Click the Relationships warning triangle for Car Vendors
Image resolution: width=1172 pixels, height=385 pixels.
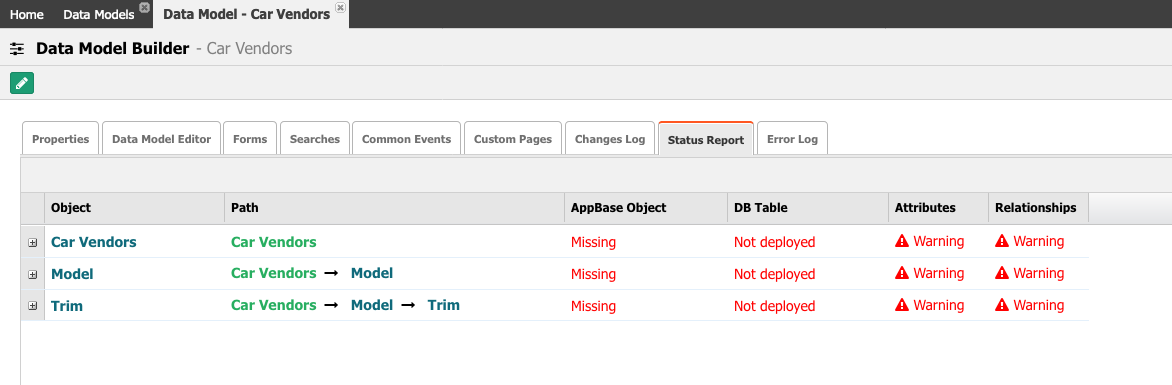click(1002, 241)
